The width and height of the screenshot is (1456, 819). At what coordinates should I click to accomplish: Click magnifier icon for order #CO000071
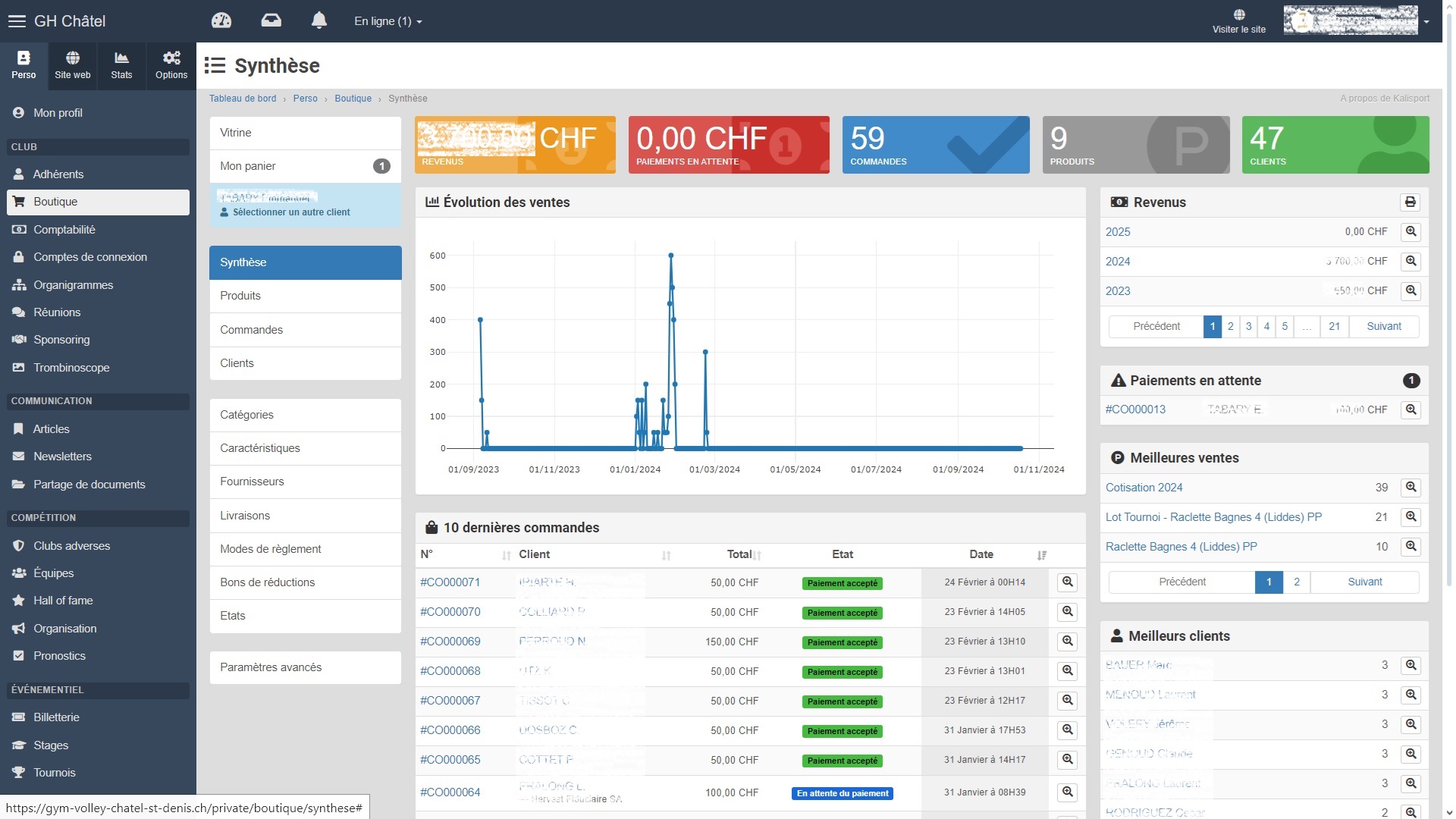pyautogui.click(x=1067, y=582)
